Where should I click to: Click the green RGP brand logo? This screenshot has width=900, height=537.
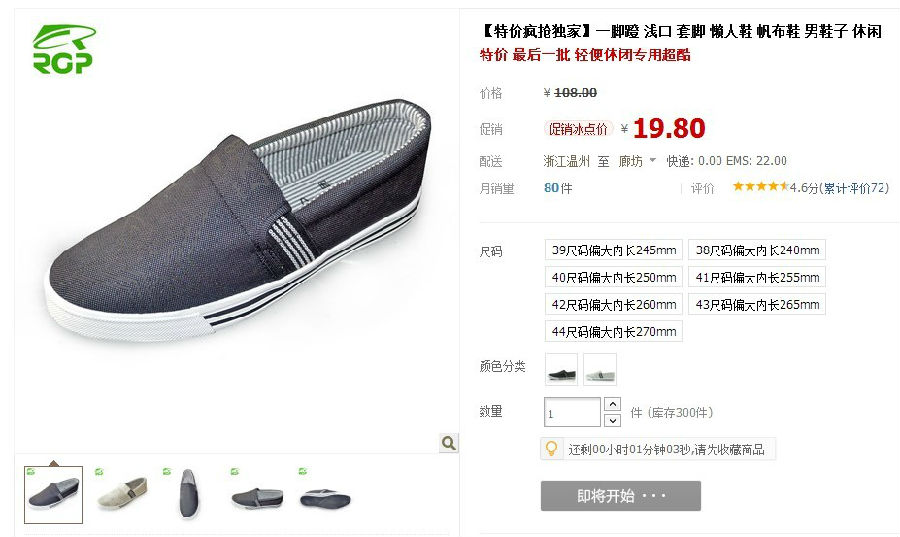[64, 49]
